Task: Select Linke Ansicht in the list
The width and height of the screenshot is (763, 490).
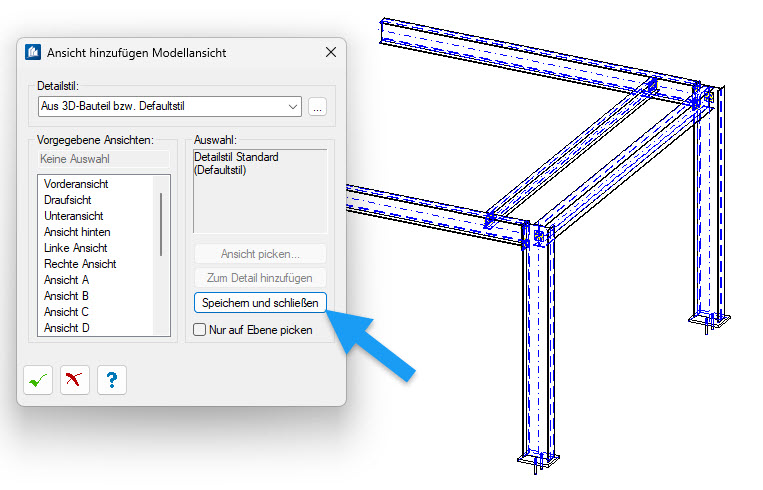Action: point(75,248)
